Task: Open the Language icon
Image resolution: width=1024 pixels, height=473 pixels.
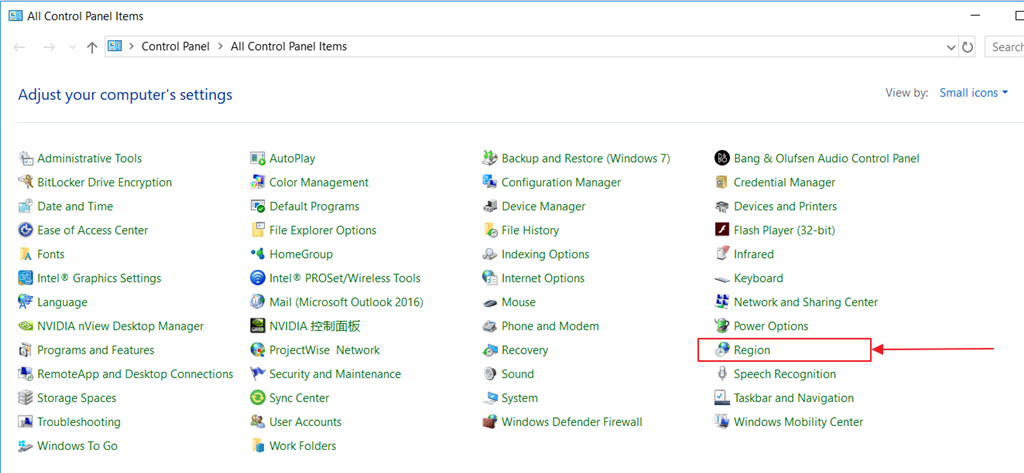Action: (x=25, y=302)
